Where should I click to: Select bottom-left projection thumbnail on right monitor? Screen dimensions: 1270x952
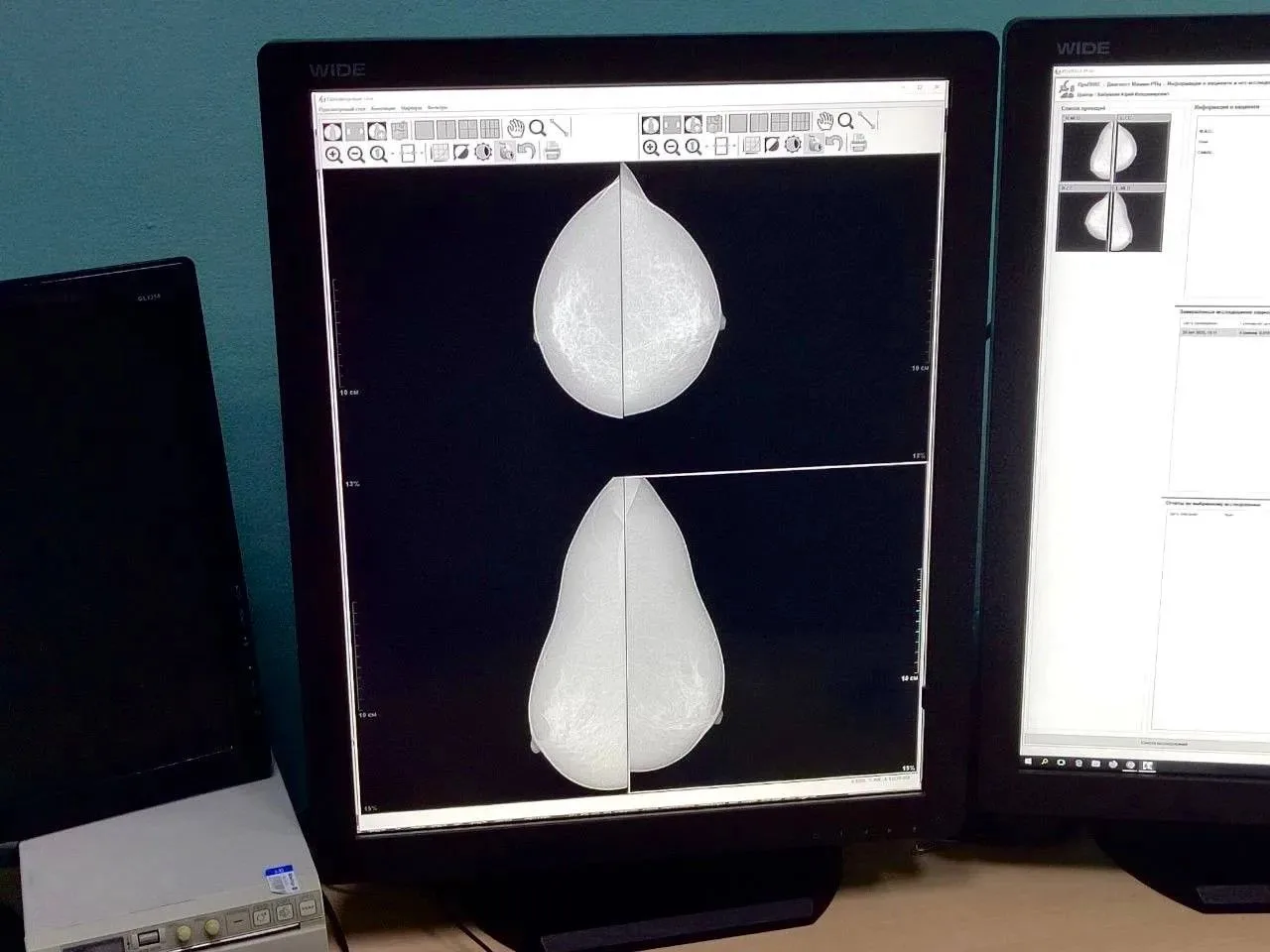click(x=1083, y=218)
